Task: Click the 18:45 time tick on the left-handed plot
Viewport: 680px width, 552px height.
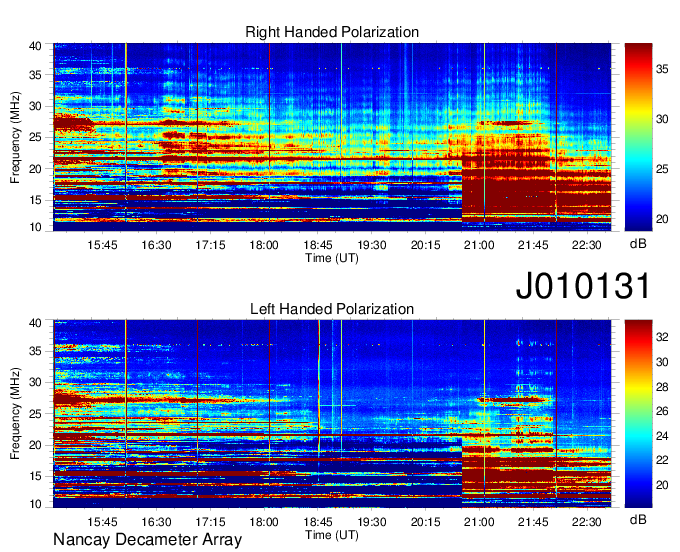Action: point(317,522)
